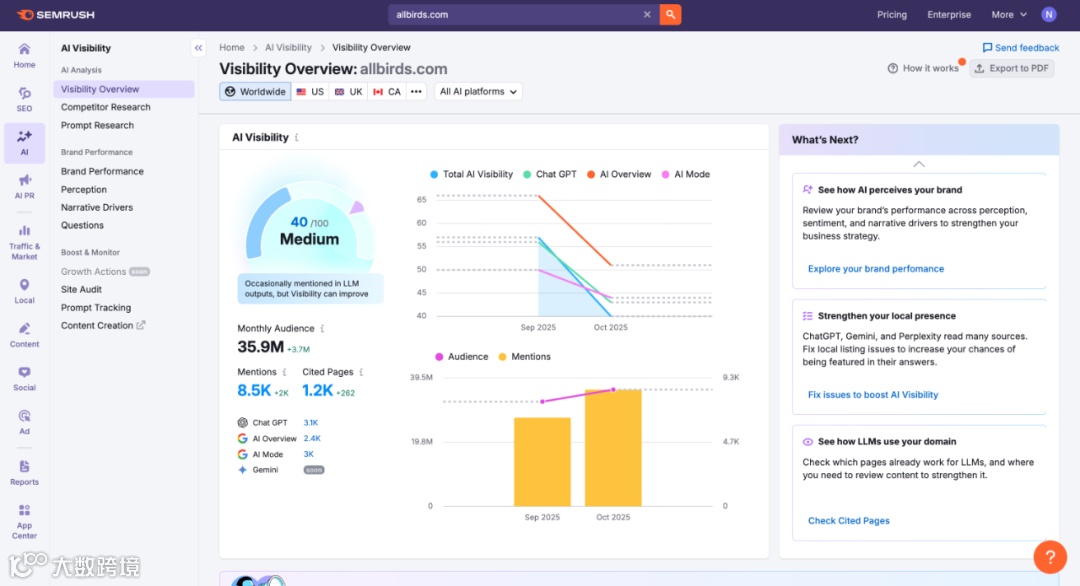The height and width of the screenshot is (586, 1080).
Task: Toggle AI Overview legend series
Action: (619, 174)
